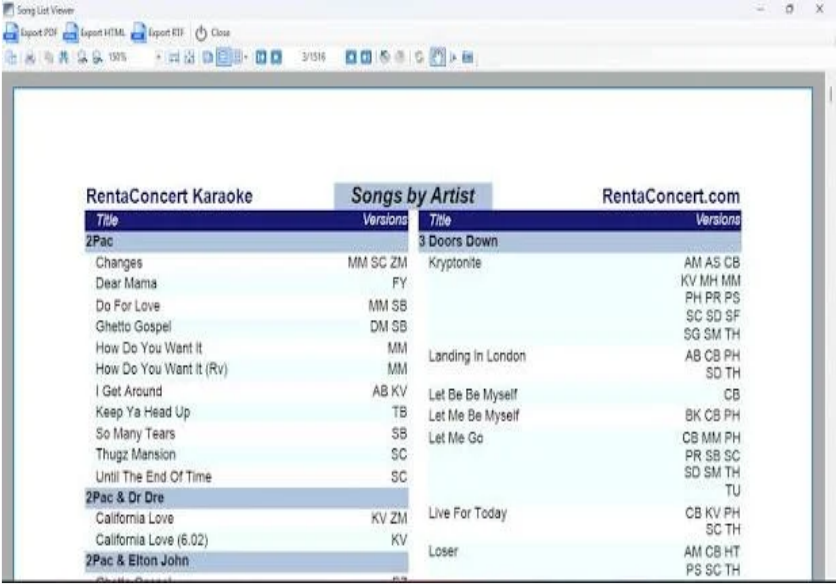Click the zoom in magnifier icon
The height and width of the screenshot is (584, 836).
tap(82, 57)
